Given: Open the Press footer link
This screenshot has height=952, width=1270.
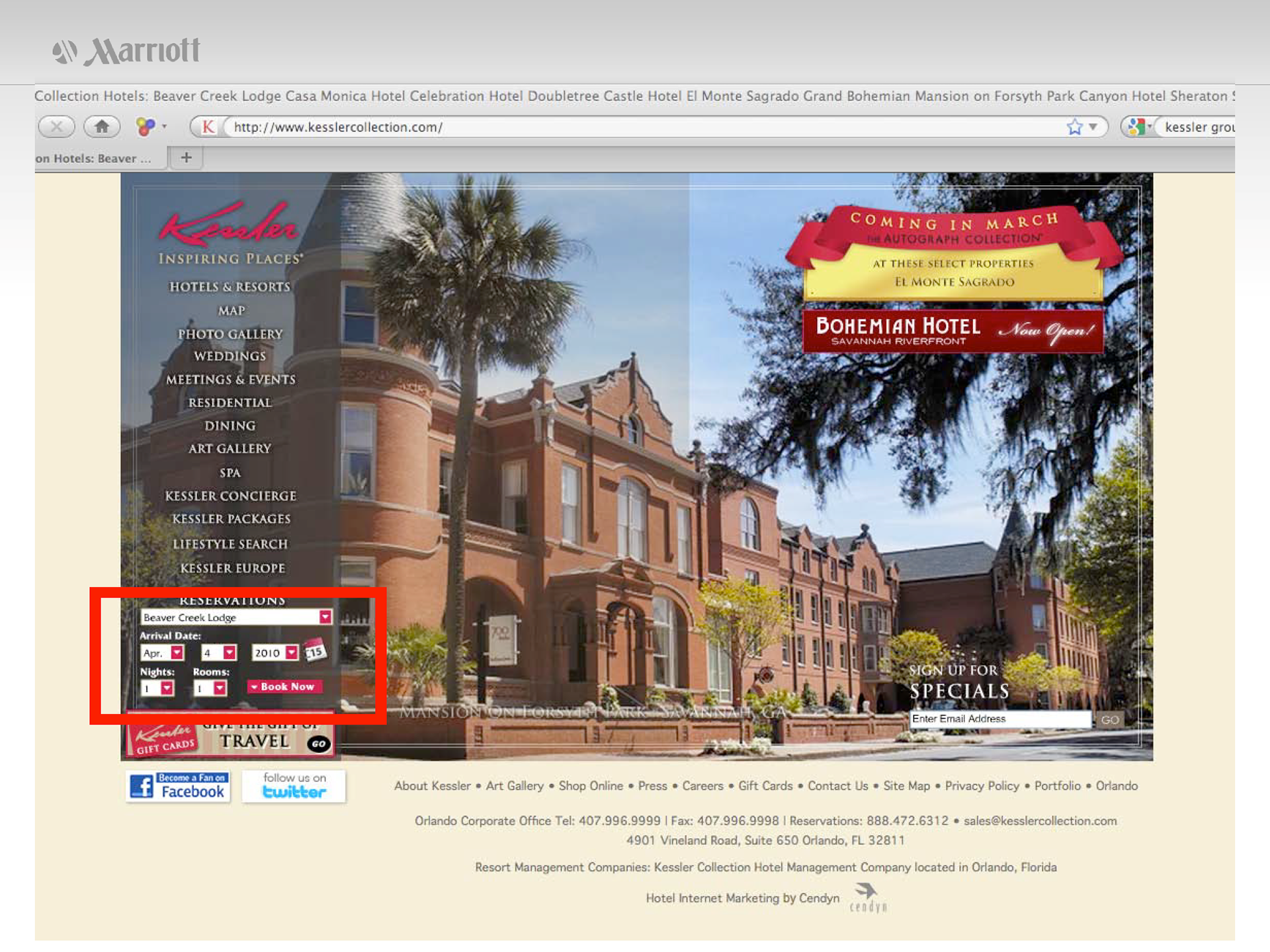Looking at the screenshot, I should tap(652, 785).
